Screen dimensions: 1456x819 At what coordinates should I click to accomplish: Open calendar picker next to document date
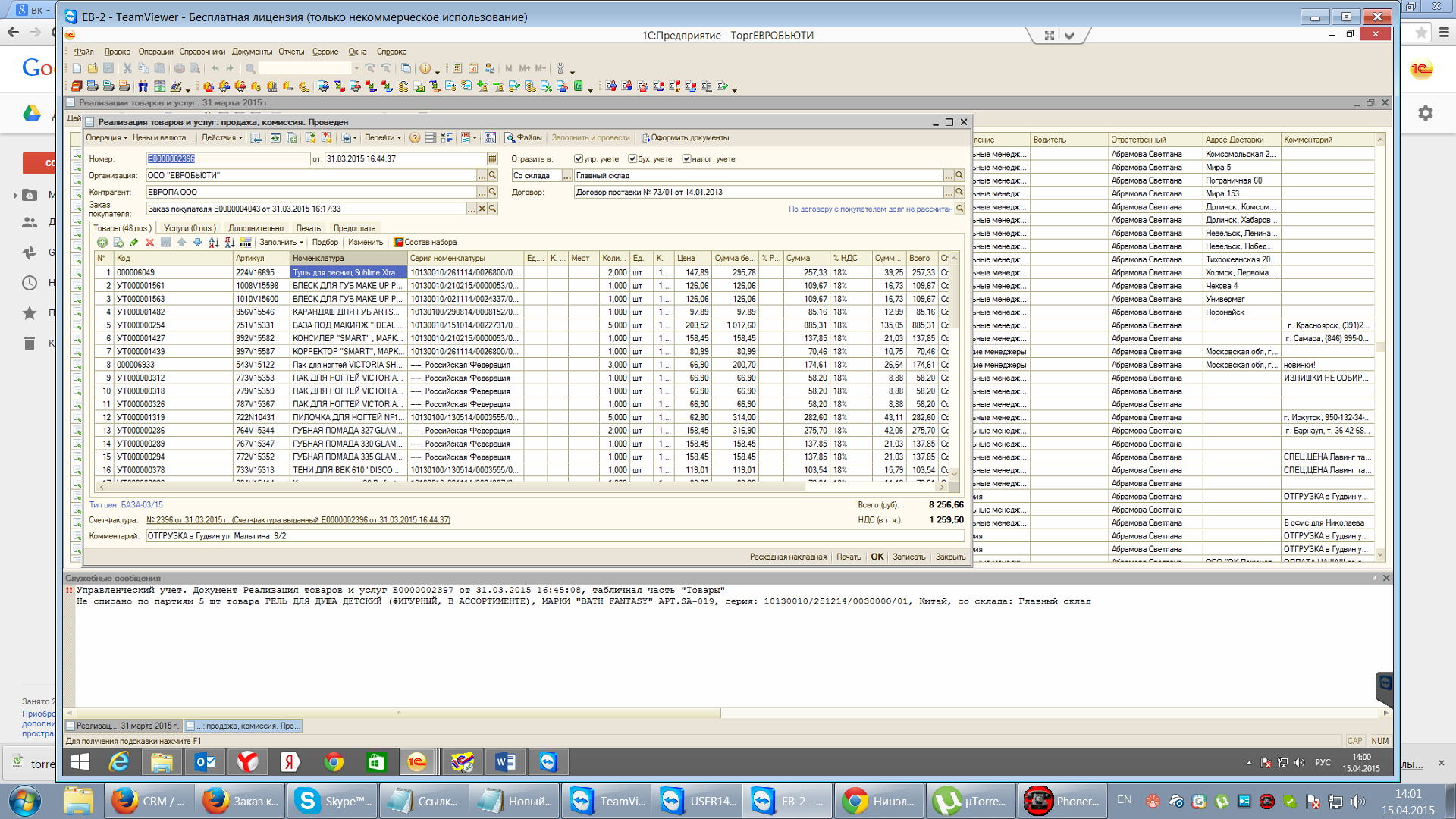click(492, 159)
